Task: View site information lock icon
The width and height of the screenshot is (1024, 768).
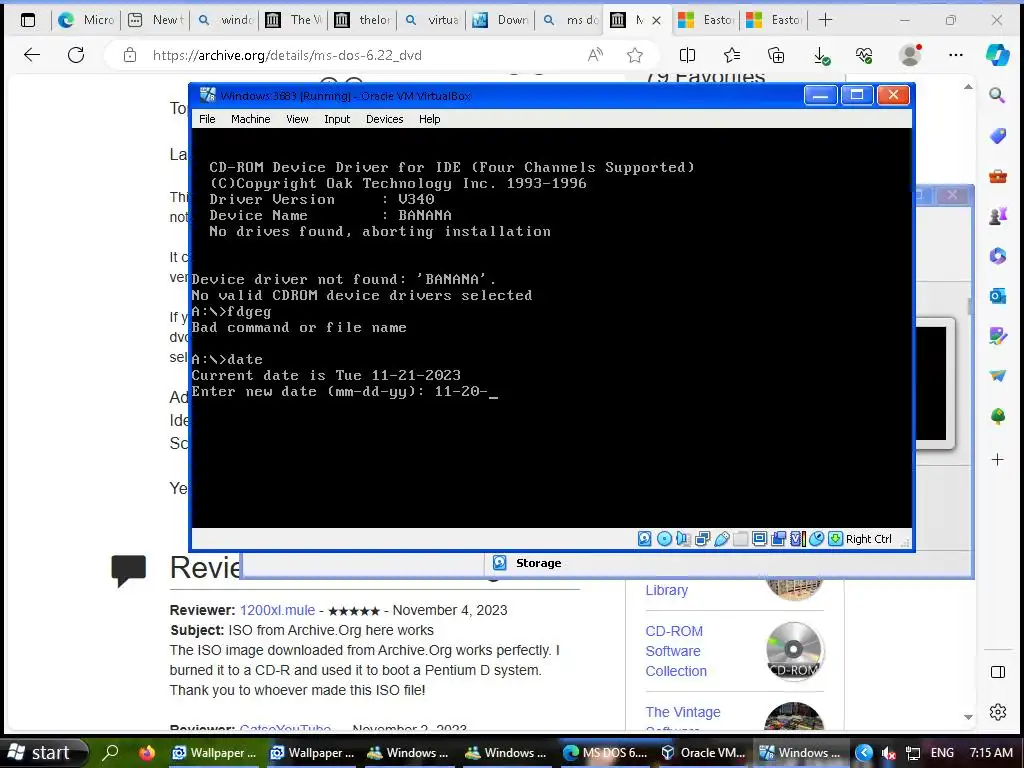Action: (x=130, y=55)
